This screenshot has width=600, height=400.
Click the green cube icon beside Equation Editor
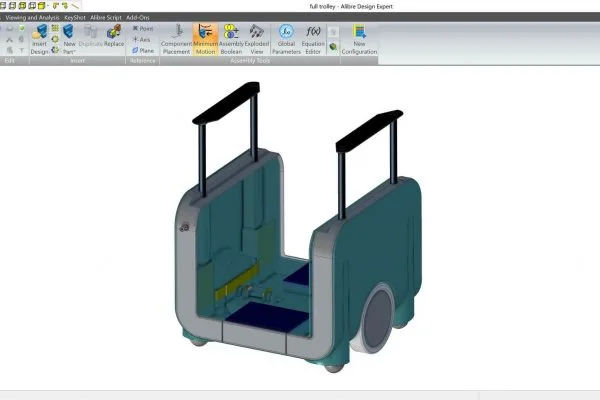(333, 47)
